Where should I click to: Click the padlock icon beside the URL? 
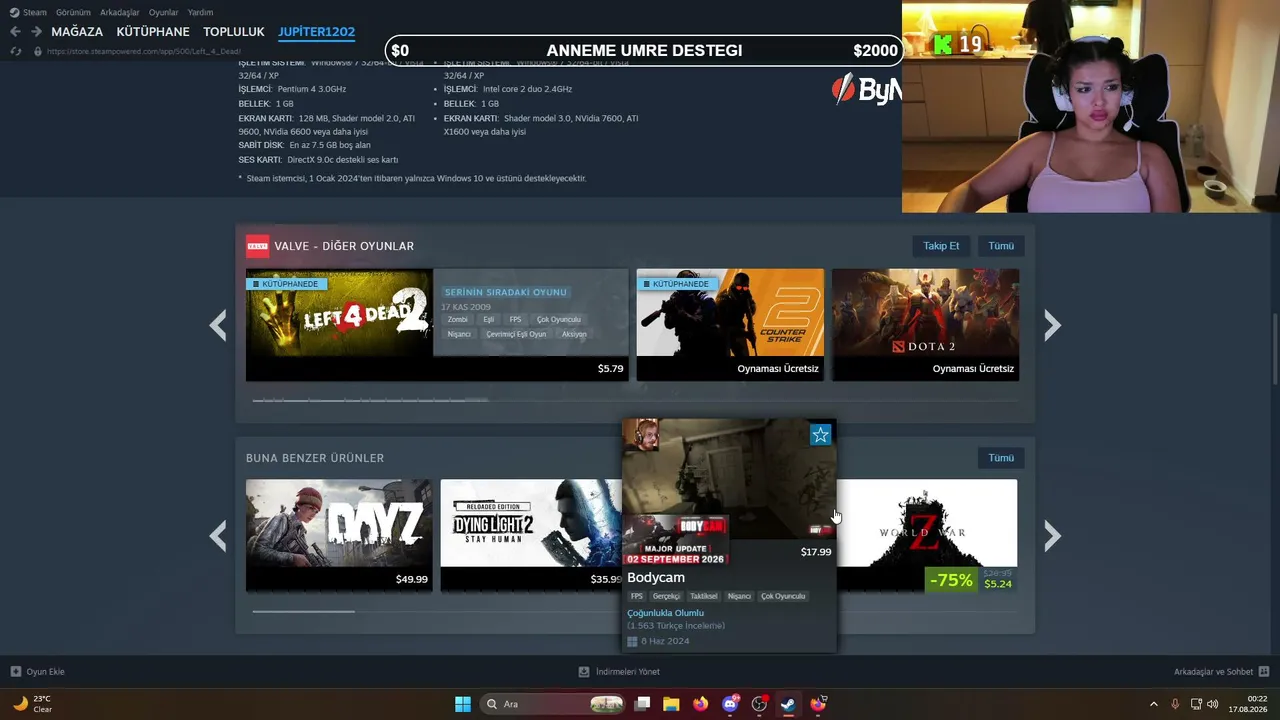[x=38, y=51]
